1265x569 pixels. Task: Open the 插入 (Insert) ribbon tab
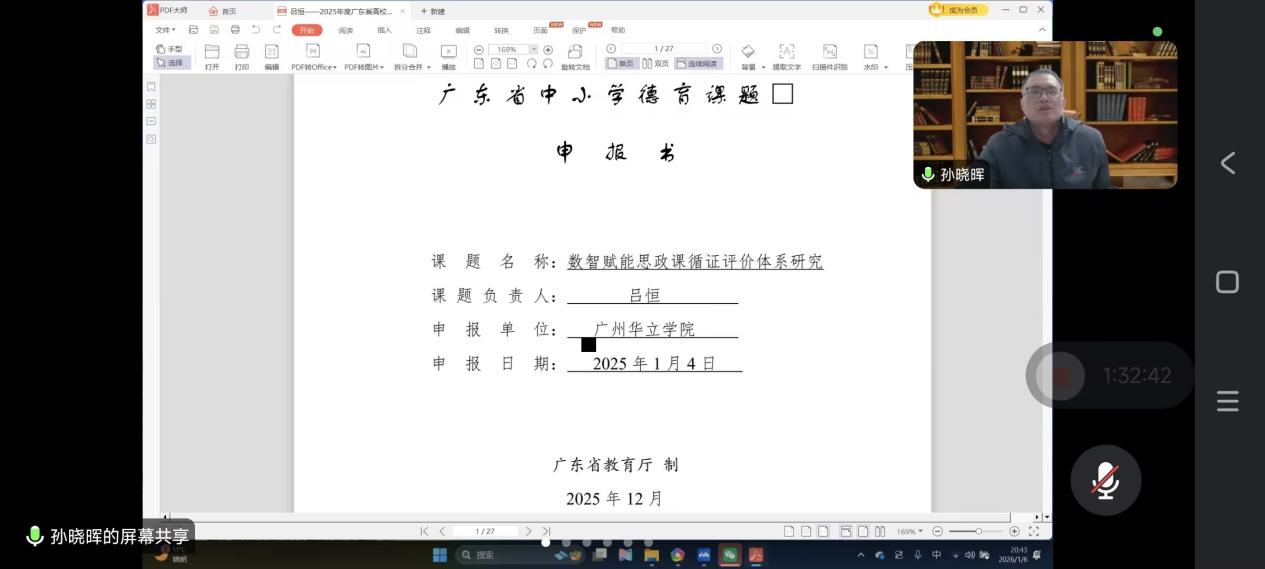tap(384, 30)
